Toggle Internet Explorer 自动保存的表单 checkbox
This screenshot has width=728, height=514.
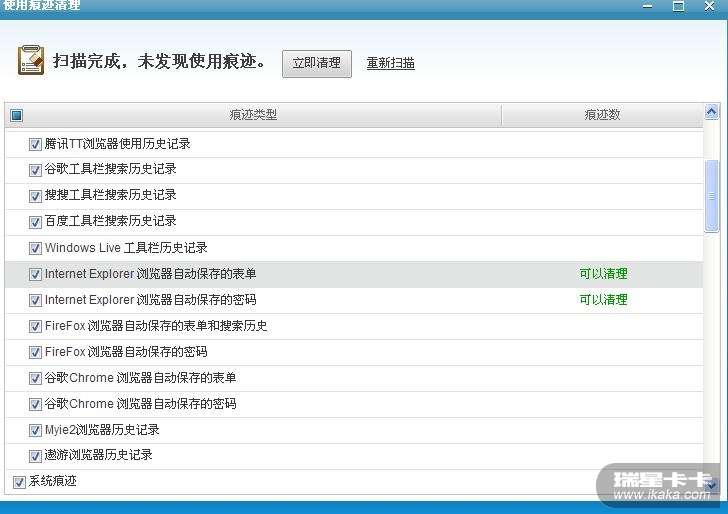click(35, 274)
